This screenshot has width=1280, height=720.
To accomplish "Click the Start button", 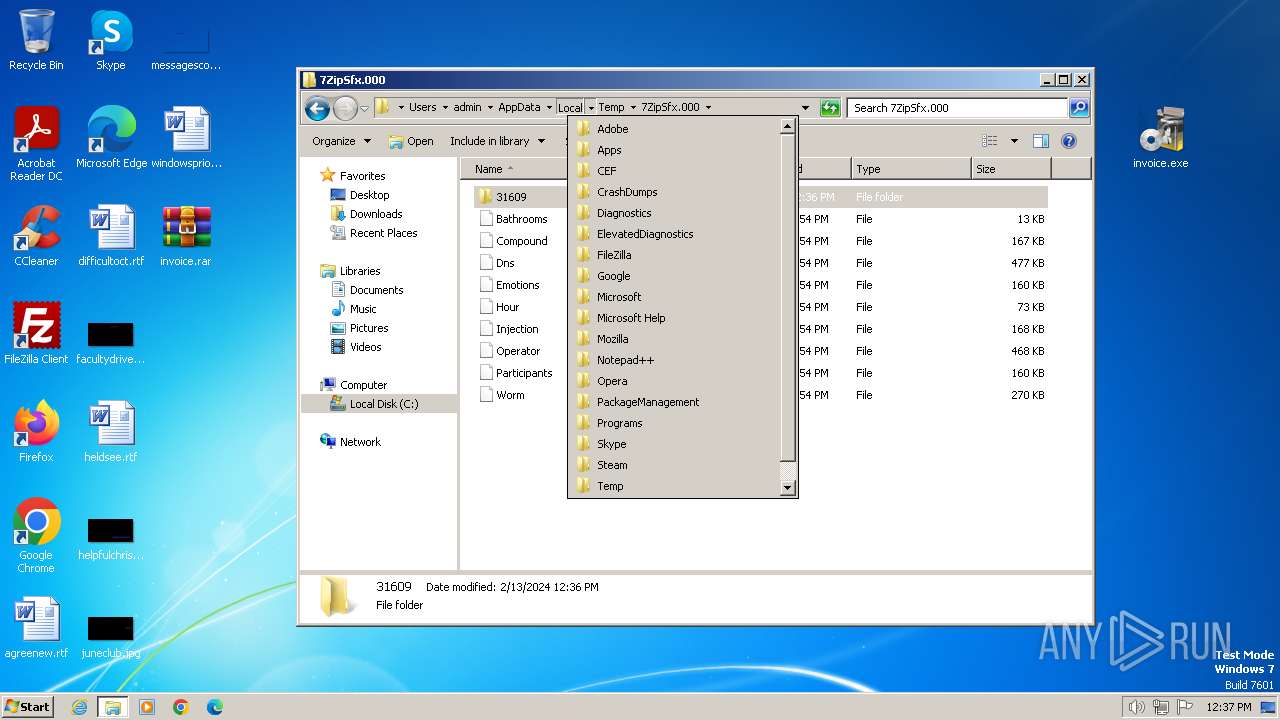I will [27, 706].
